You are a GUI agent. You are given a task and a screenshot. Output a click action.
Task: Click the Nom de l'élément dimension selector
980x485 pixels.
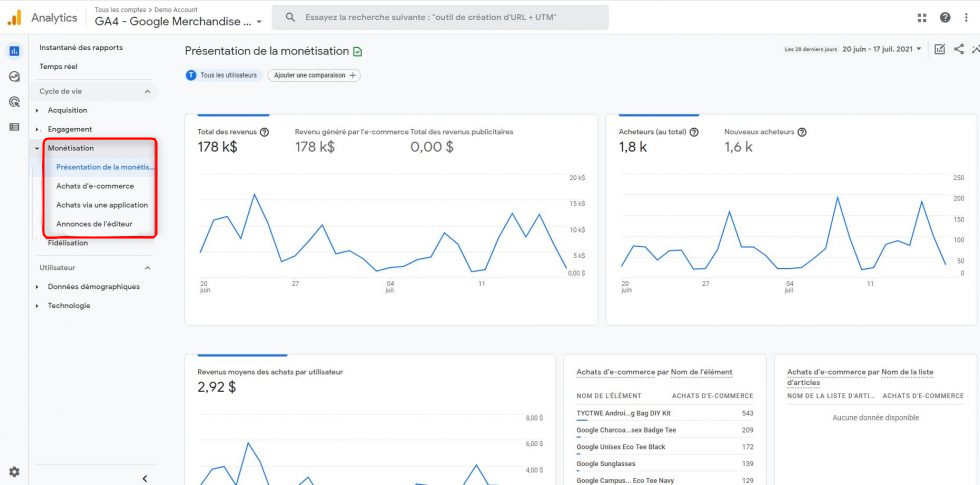coord(701,372)
